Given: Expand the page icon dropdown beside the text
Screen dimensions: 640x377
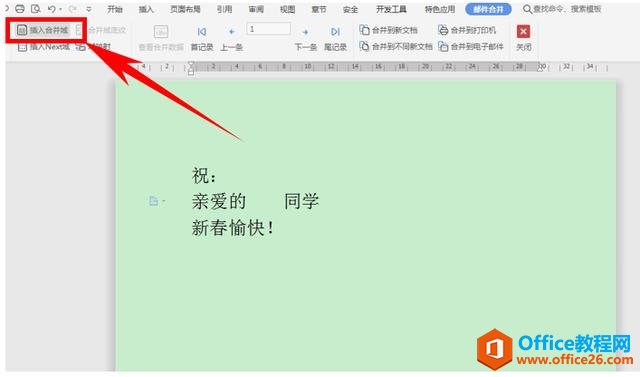Looking at the screenshot, I should 164,200.
